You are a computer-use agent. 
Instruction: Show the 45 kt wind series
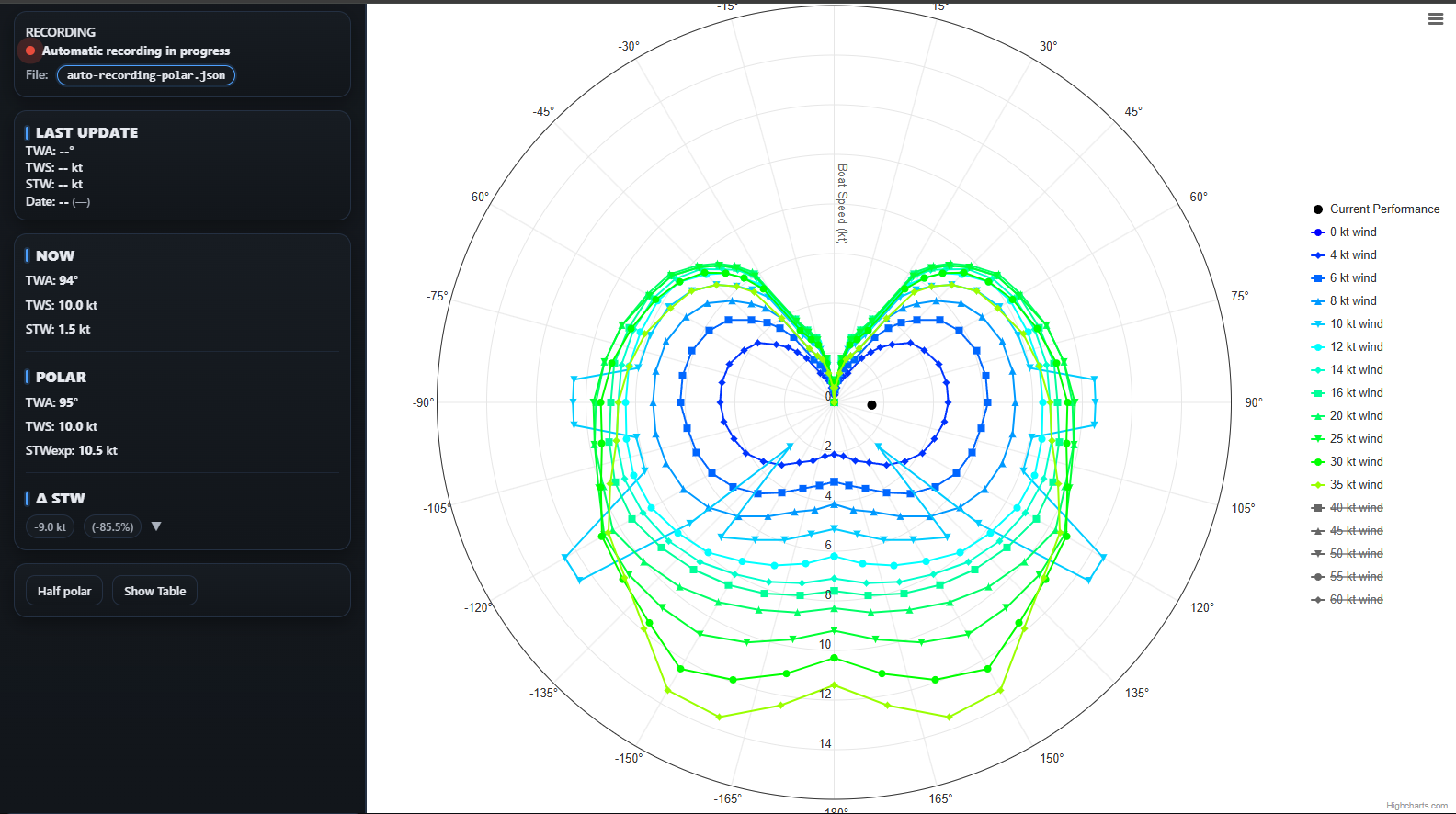point(1348,530)
